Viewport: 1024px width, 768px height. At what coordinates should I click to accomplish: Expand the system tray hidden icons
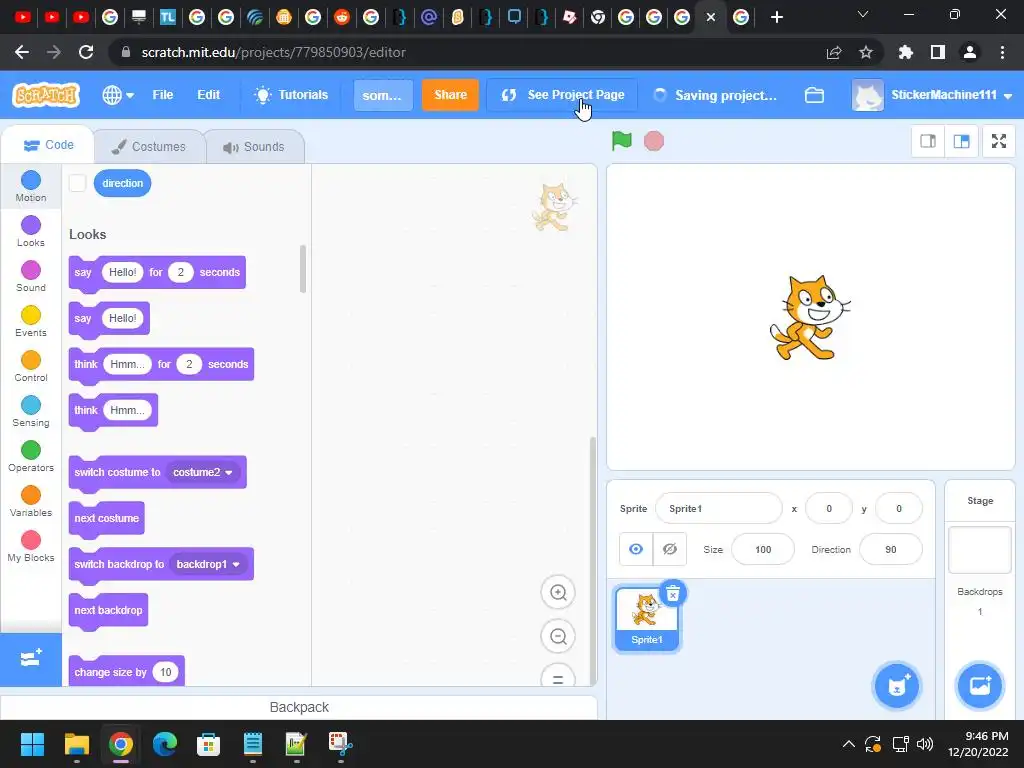(848, 744)
